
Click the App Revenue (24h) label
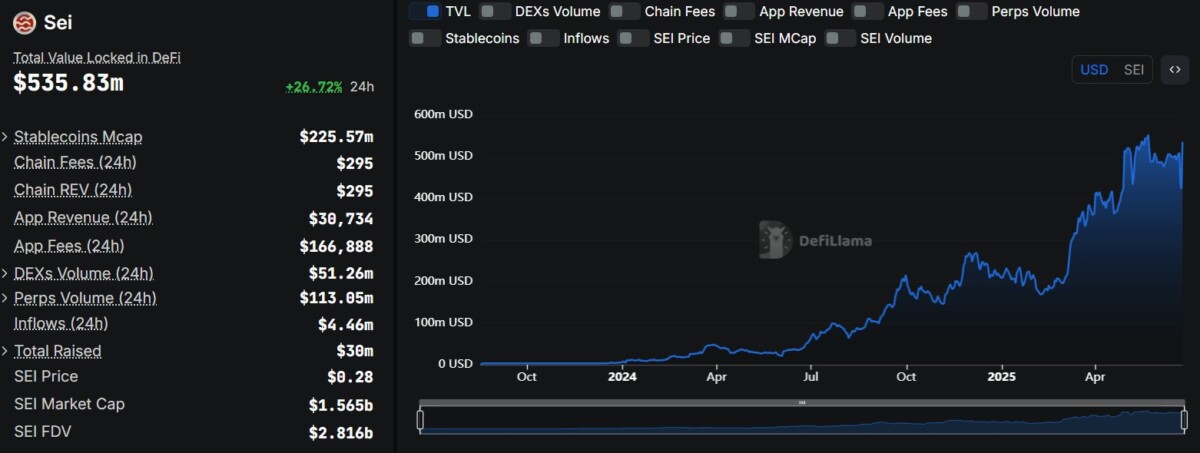coord(83,217)
